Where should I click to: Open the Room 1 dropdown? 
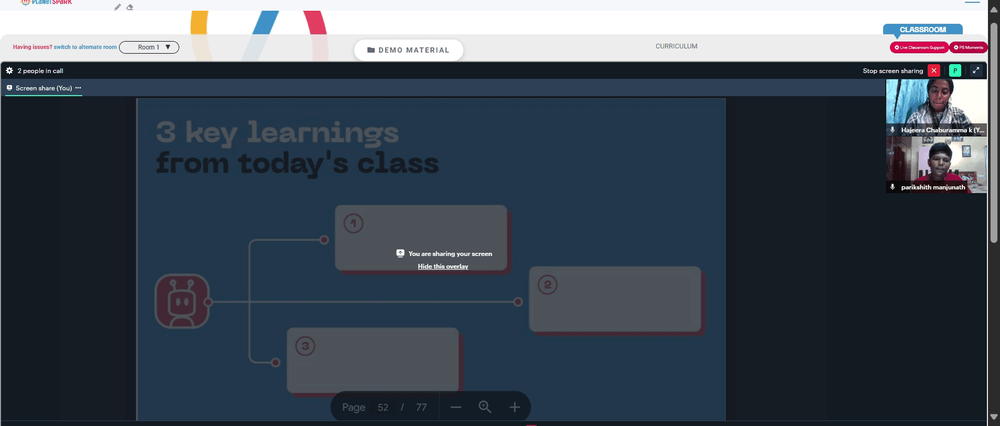click(149, 47)
